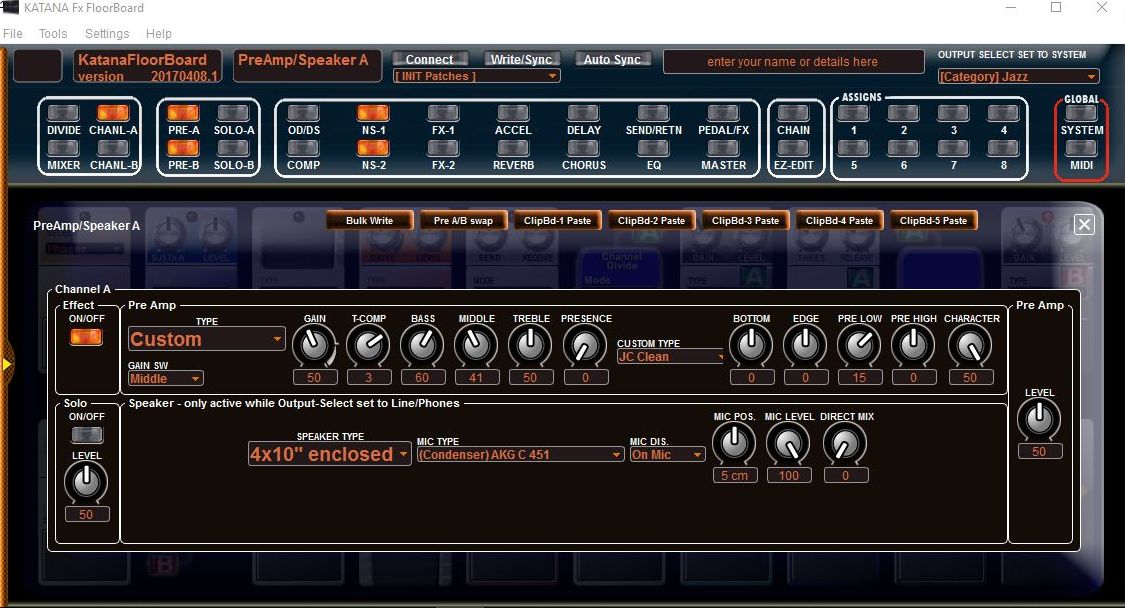Screen dimensions: 1125x608
Task: Open the COMP effect panel
Action: point(303,148)
